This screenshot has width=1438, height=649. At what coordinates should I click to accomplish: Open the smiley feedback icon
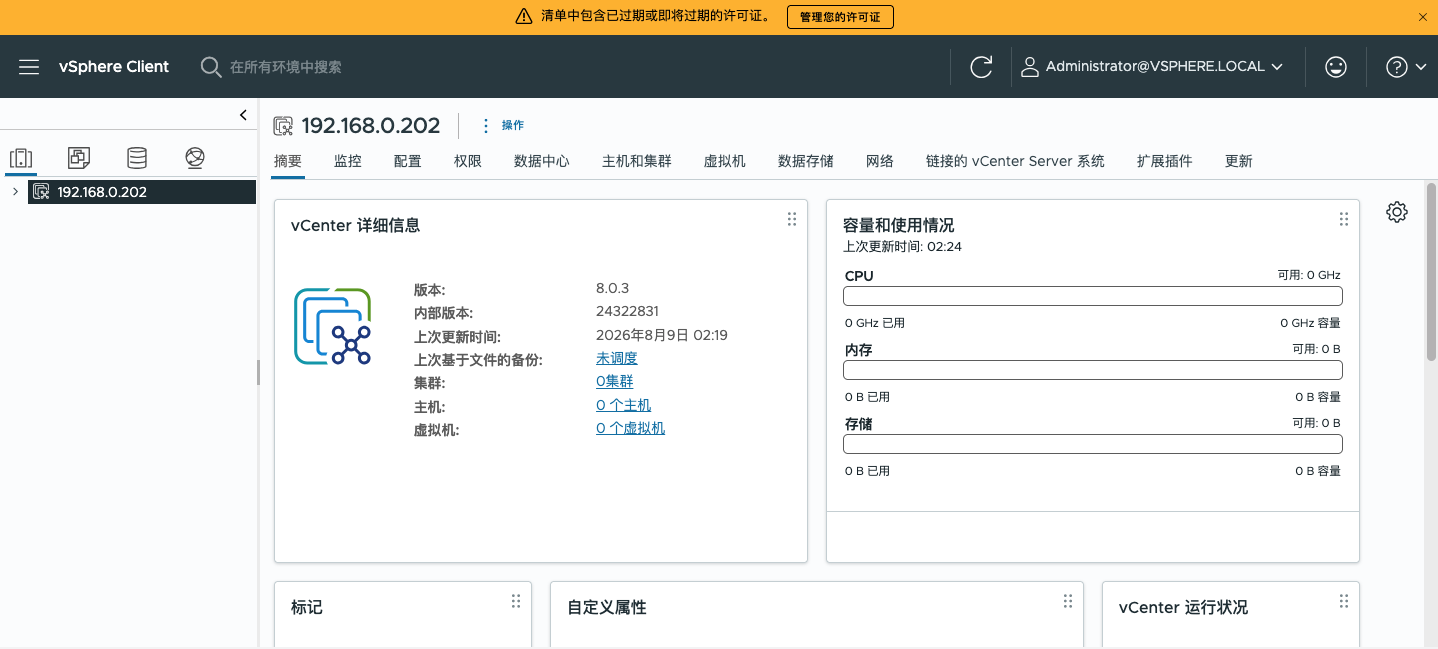[1335, 67]
